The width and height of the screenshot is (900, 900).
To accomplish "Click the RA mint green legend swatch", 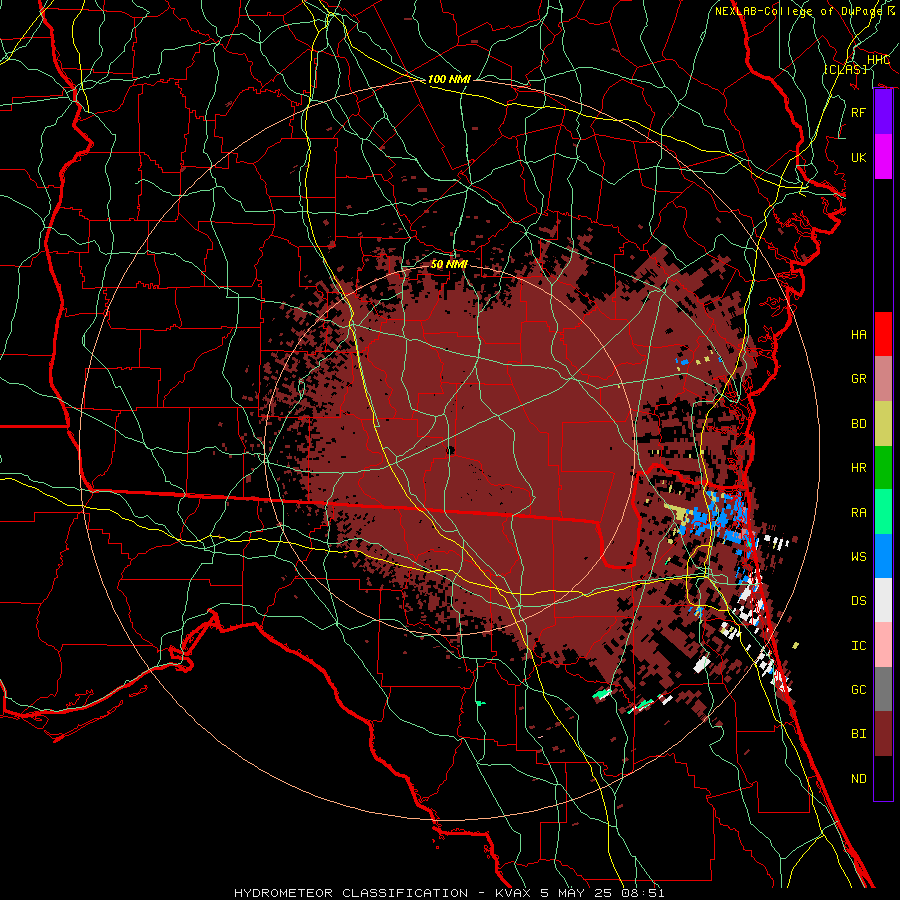I will coord(883,512).
